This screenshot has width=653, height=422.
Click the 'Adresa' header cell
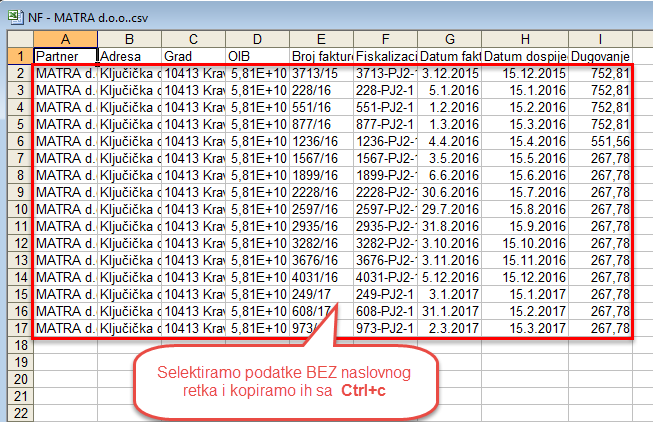tap(130, 56)
